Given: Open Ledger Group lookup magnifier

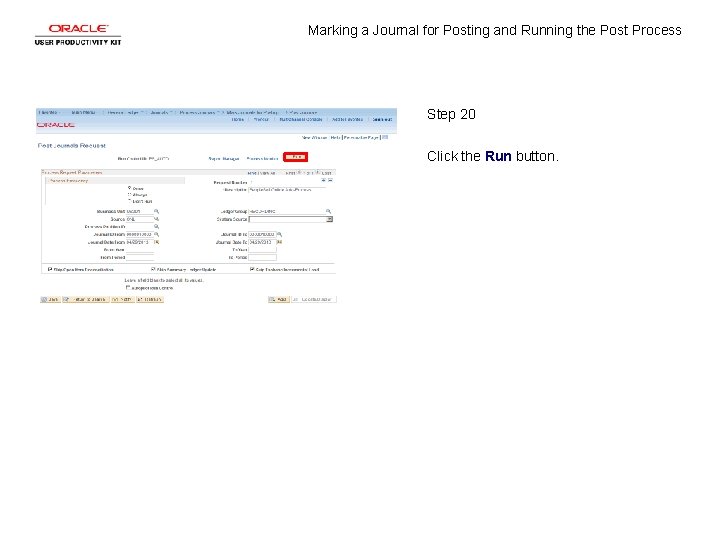Looking at the screenshot, I should click(328, 211).
